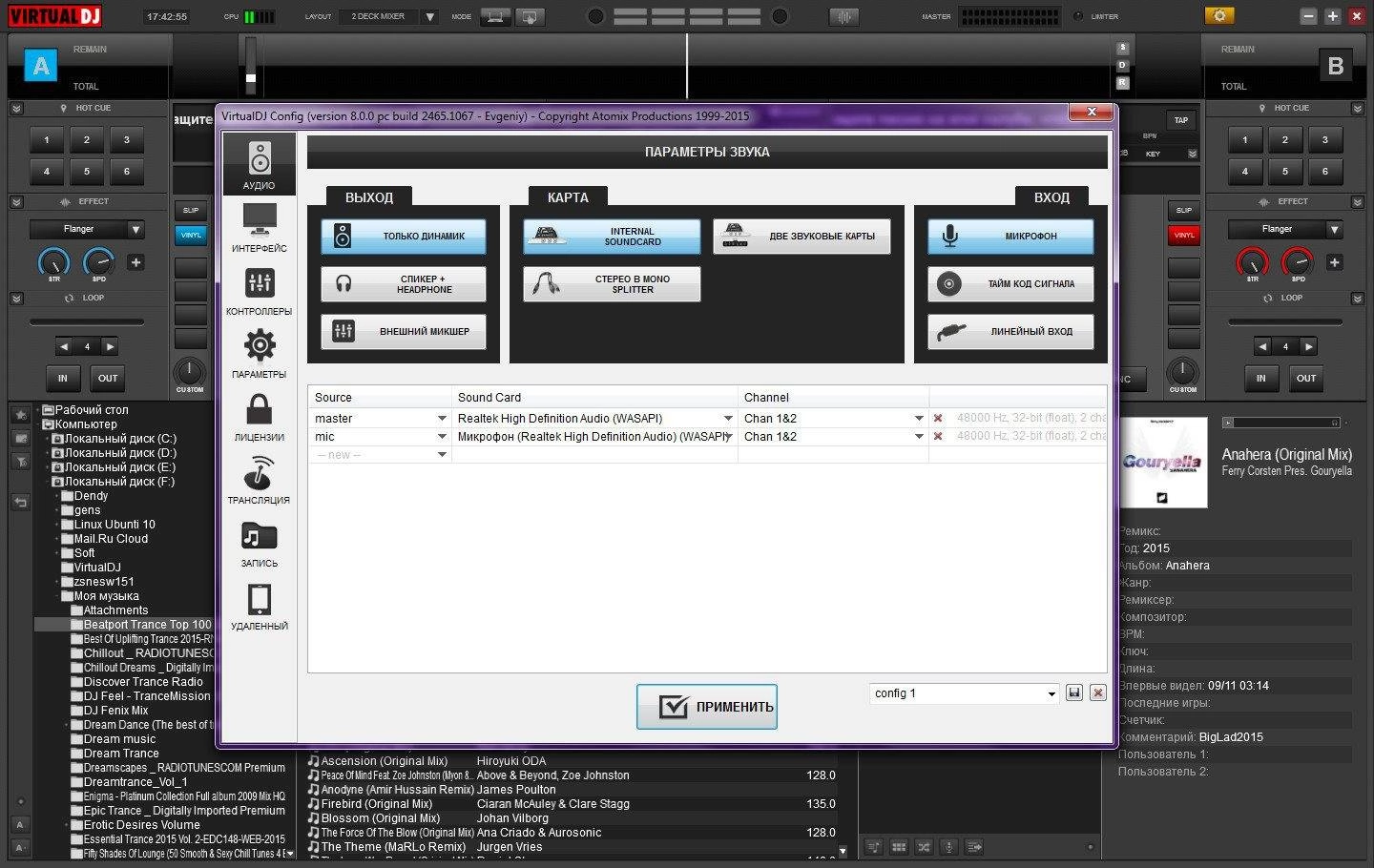The image size is (1374, 868).
Task: Click deck B effect SPD knob
Action: coord(1298,262)
